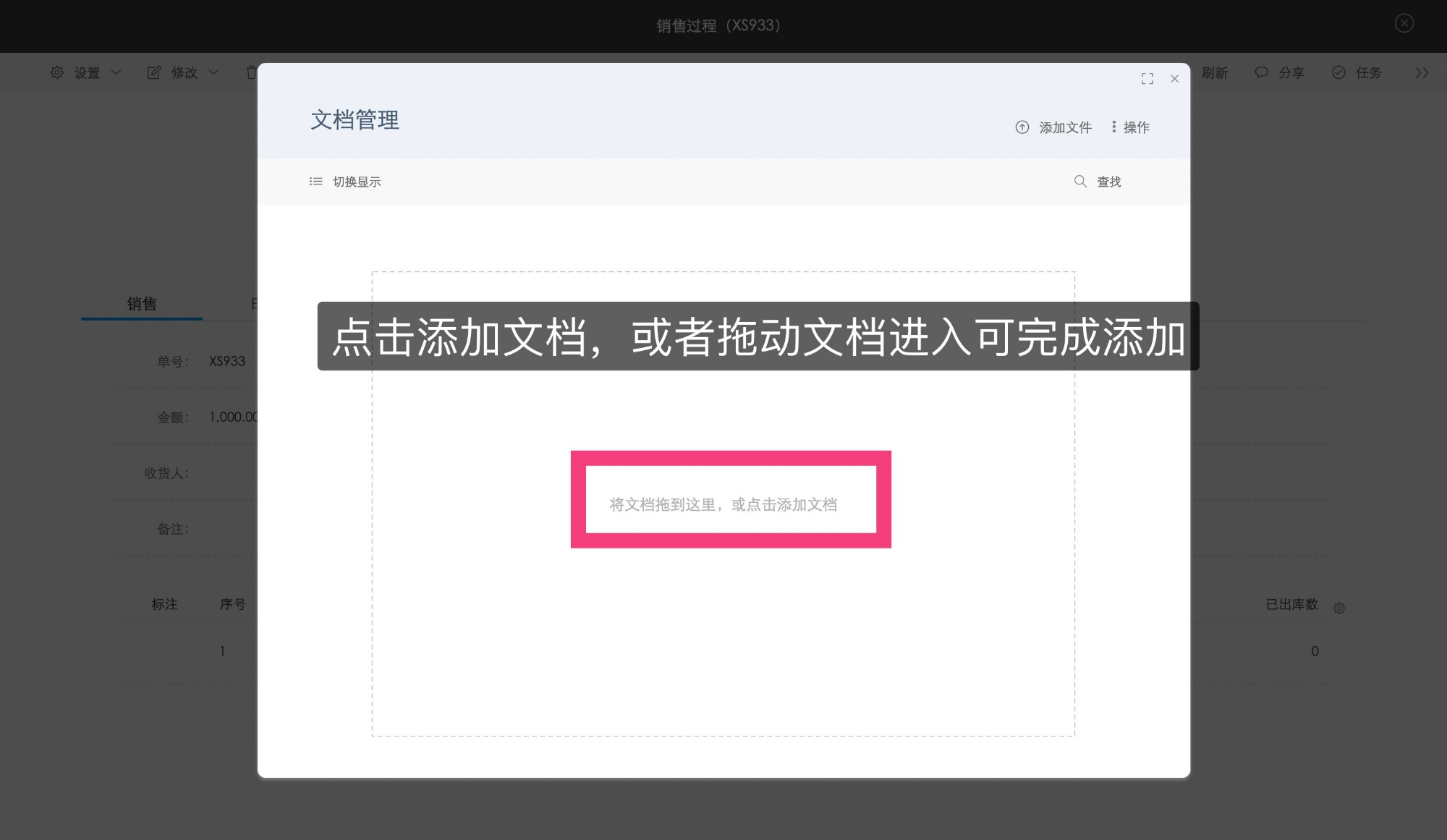This screenshot has width=1447, height=840.
Task: Open settings via the gear icon
Action: [57, 72]
